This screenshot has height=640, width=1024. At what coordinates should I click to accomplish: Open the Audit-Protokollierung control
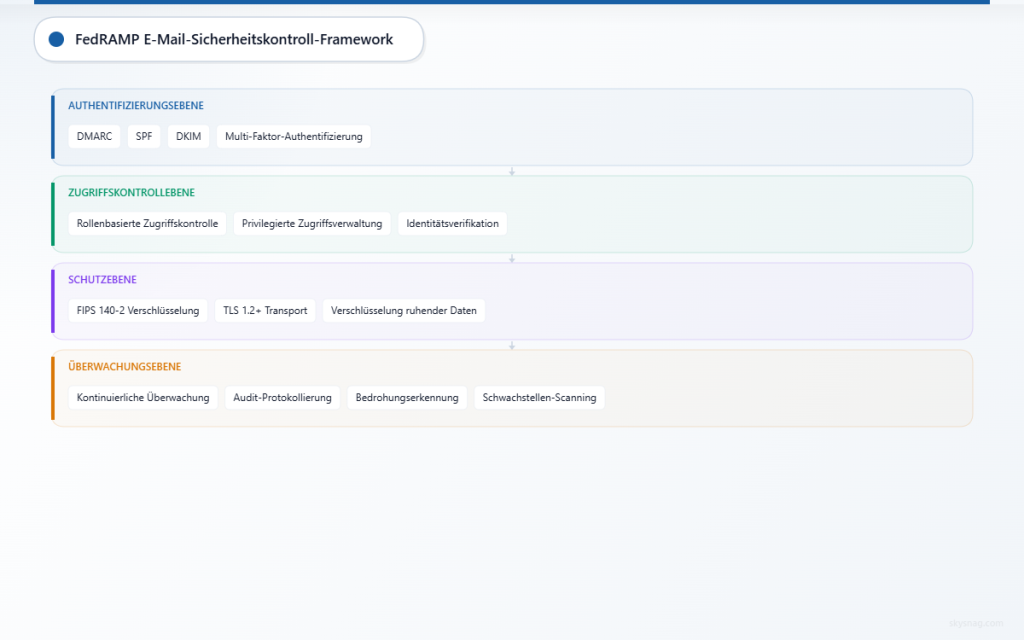tap(282, 397)
